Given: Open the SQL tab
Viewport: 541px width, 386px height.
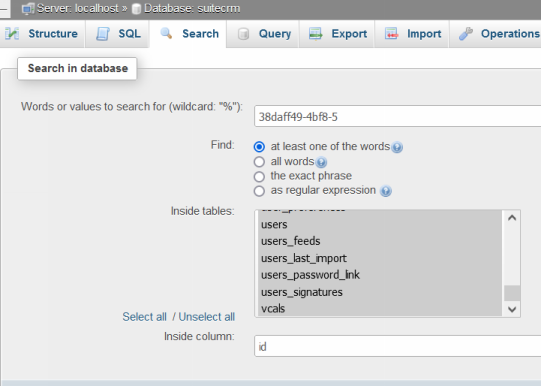Looking at the screenshot, I should point(117,34).
